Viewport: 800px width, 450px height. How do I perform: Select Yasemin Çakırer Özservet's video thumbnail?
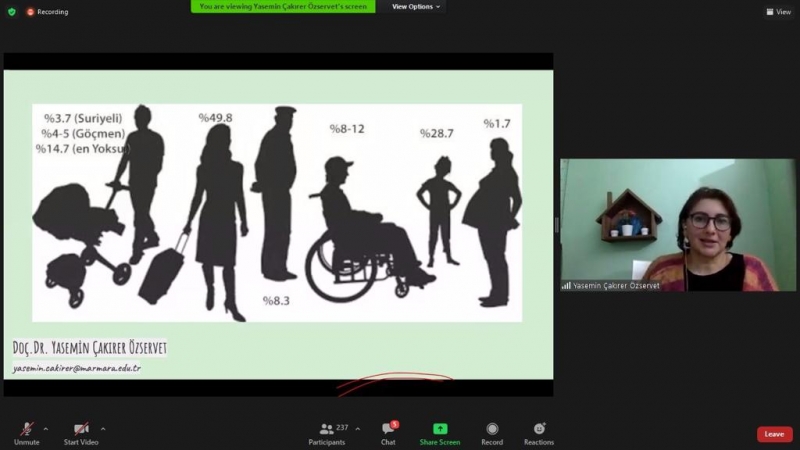[677, 225]
